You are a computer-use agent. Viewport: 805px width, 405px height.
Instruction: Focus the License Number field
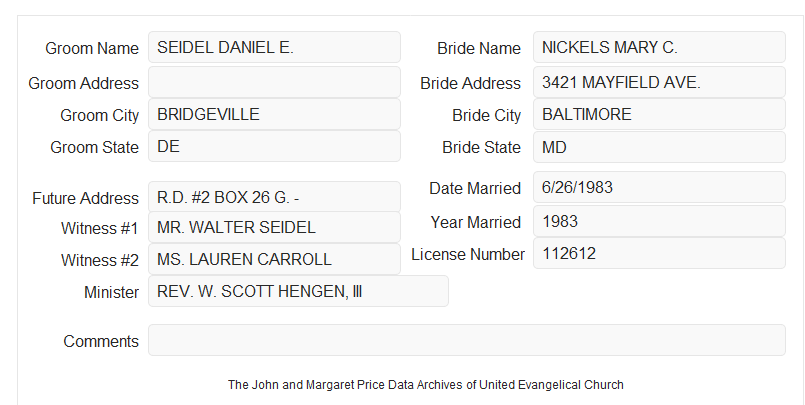(659, 253)
